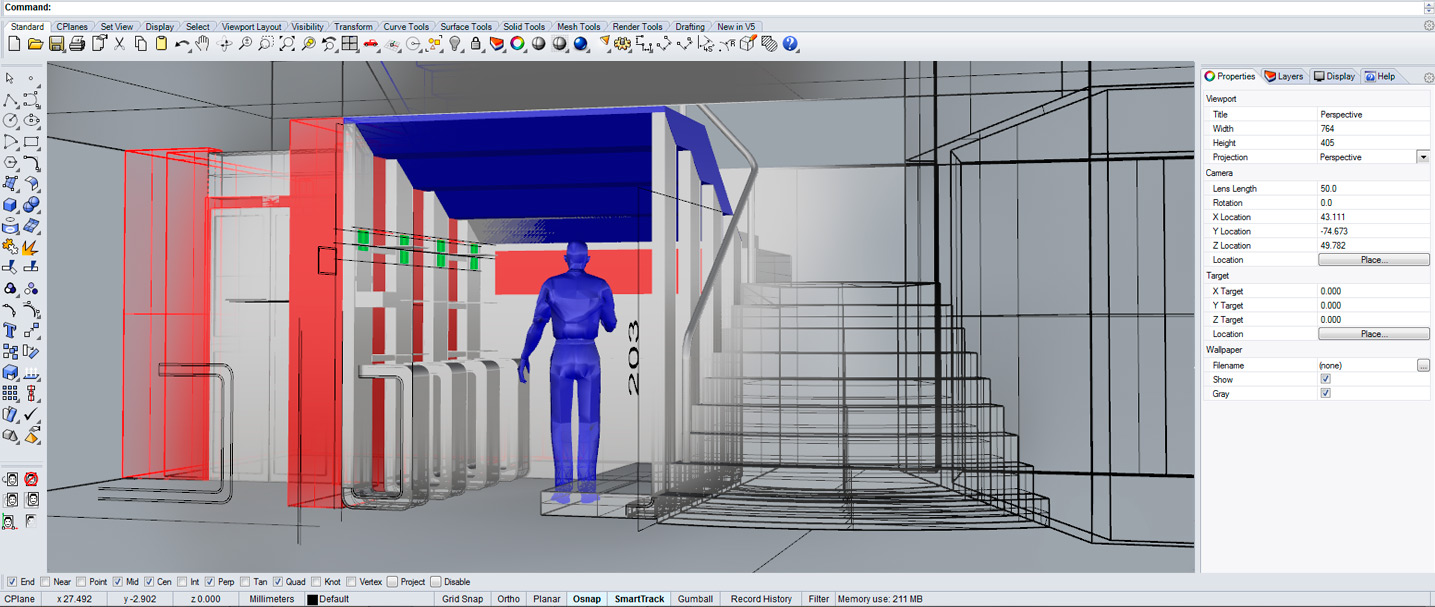The image size is (1435, 607).
Task: Toggle the Quad osnap checkbox
Action: pyautogui.click(x=277, y=582)
